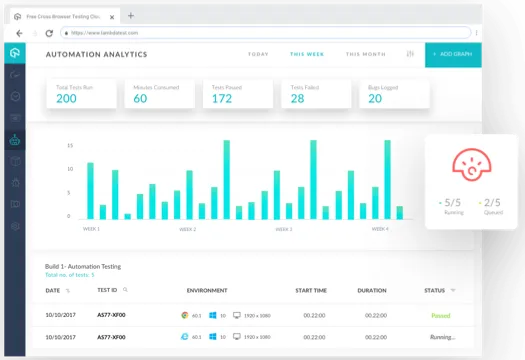Switch to the TODAY tab
This screenshot has height=360, width=525.
coord(258,54)
